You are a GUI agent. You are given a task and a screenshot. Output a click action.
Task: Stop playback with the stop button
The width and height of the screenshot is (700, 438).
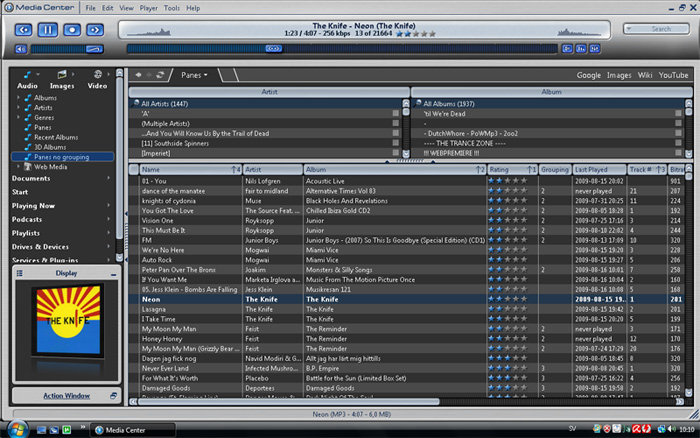tap(71, 30)
